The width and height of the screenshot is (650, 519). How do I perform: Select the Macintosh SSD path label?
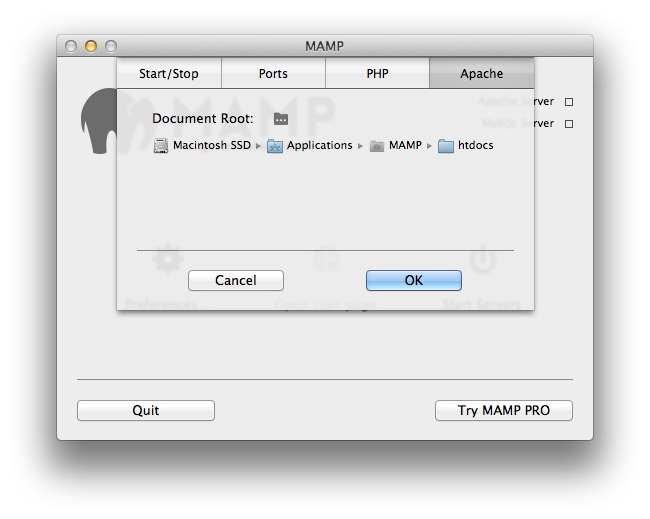pyautogui.click(x=212, y=145)
